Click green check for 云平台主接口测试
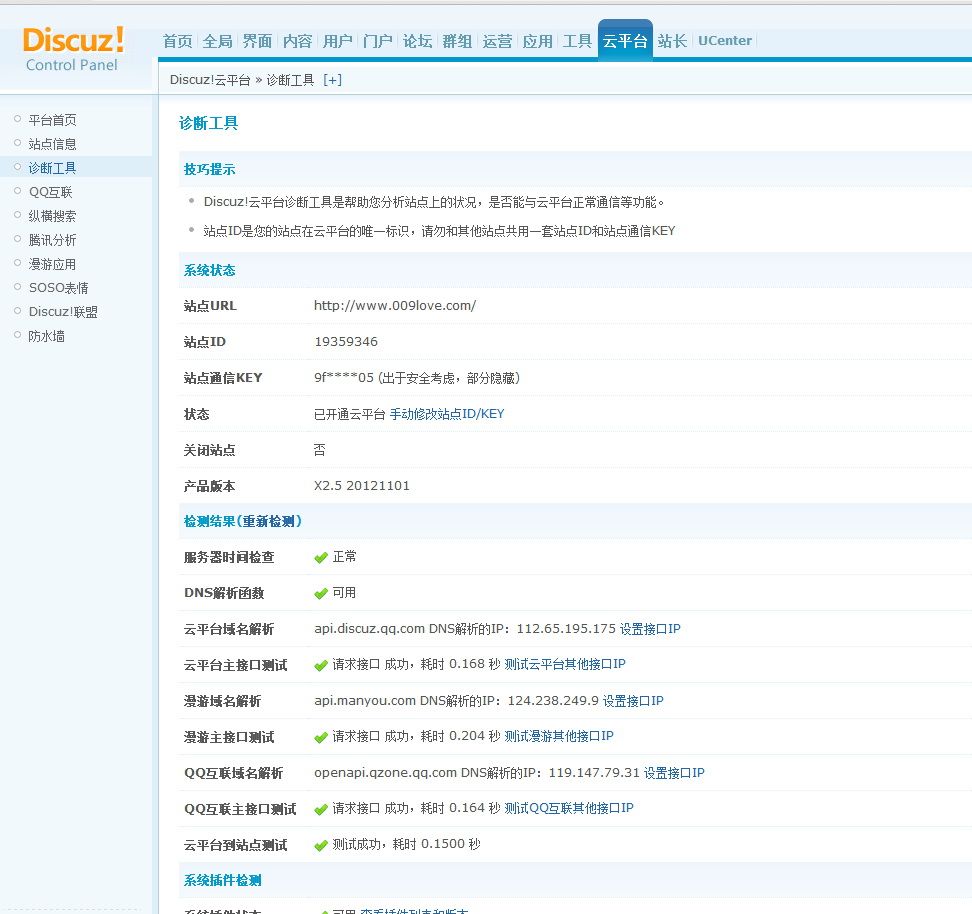 (320, 665)
